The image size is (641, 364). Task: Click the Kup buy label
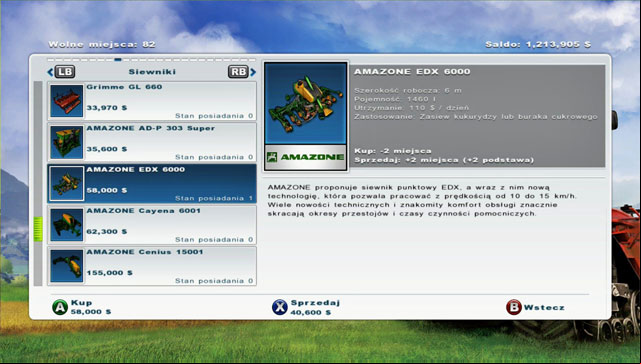(x=81, y=303)
